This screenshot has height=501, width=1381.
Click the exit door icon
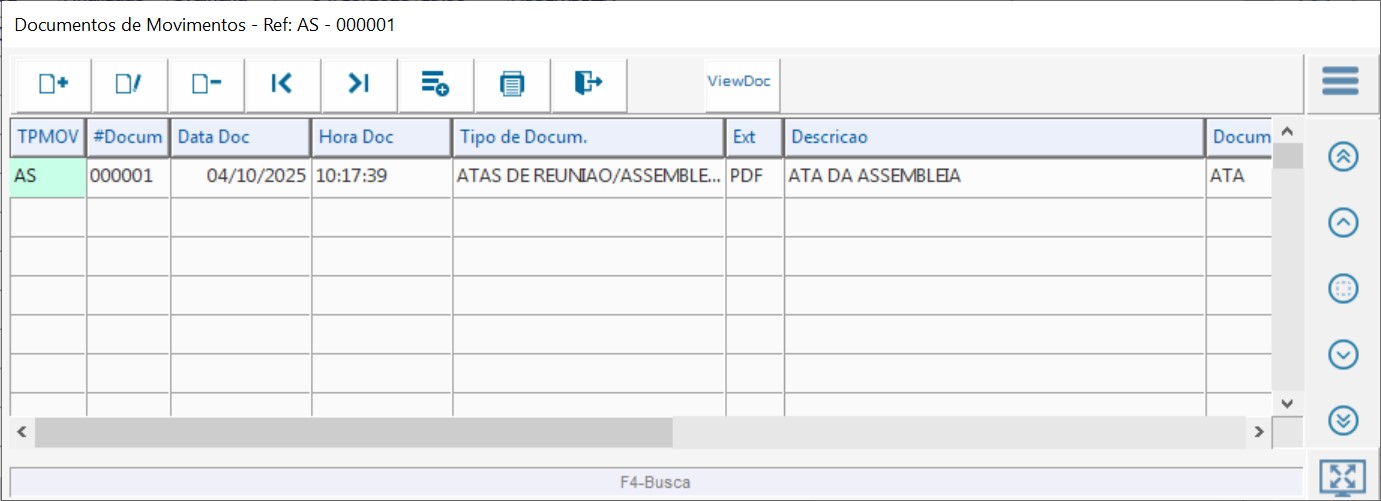click(x=588, y=84)
